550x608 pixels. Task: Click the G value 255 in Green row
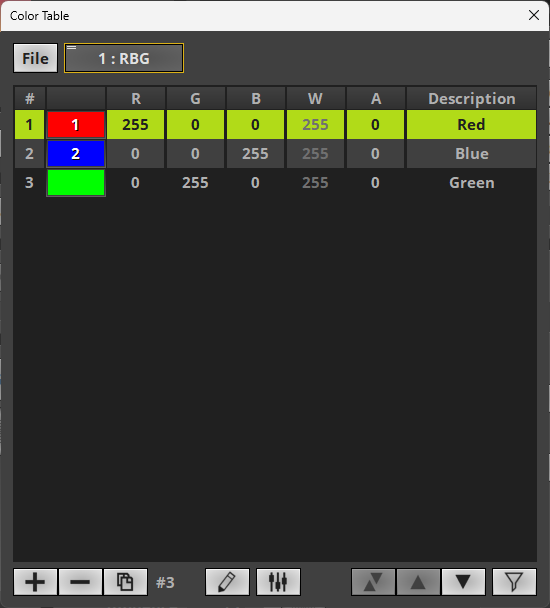[x=195, y=183]
